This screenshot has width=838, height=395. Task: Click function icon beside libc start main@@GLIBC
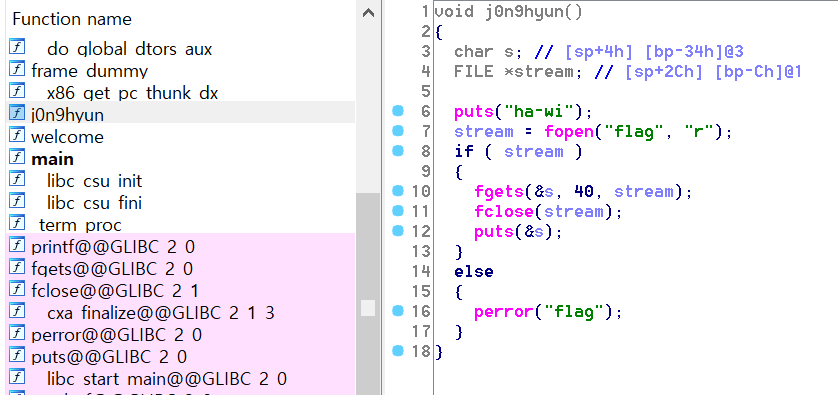point(17,376)
